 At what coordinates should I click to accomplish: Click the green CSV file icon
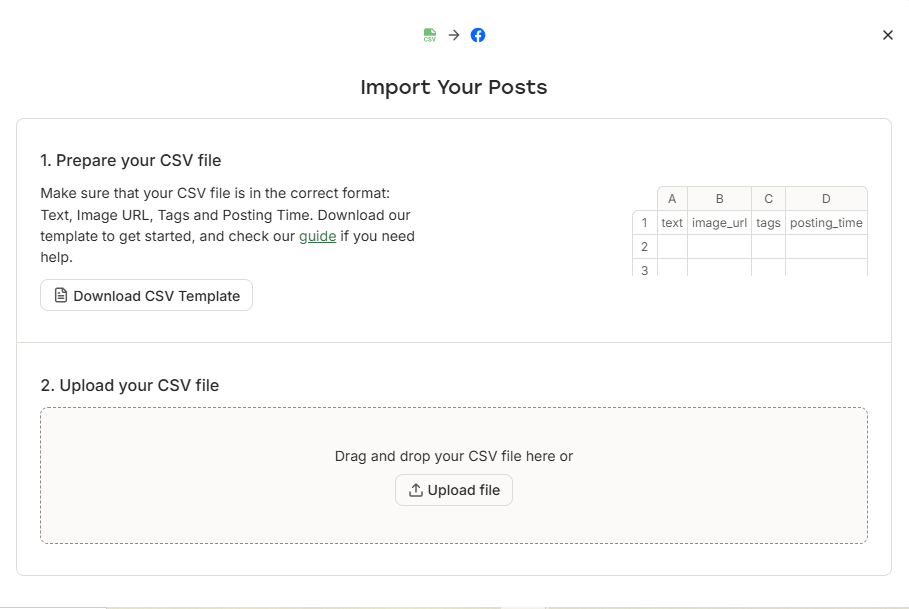pyautogui.click(x=430, y=35)
